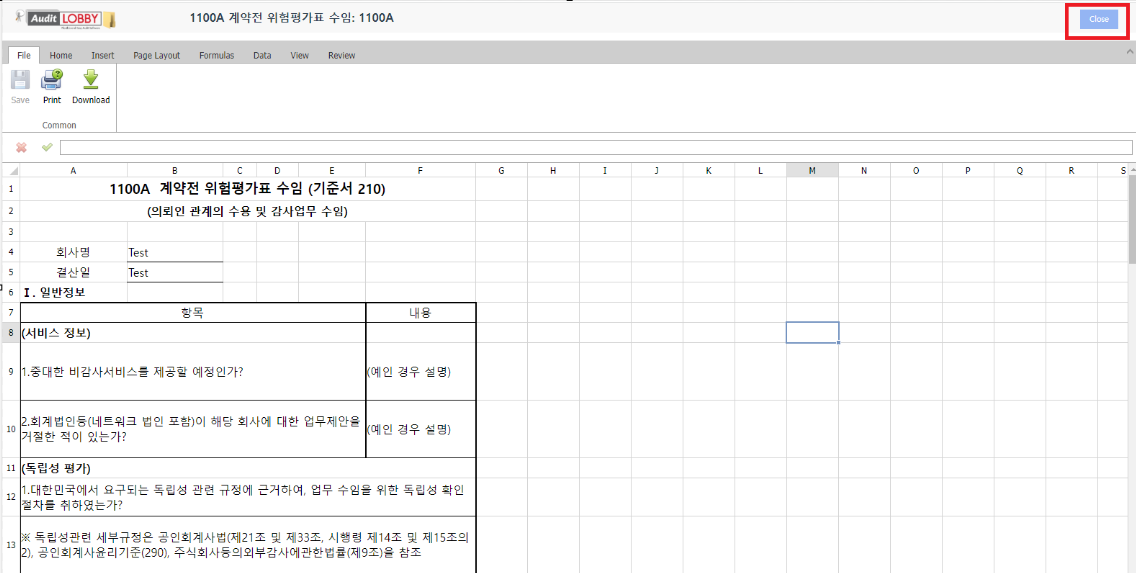Click the '내용' table header cell

pos(421,312)
